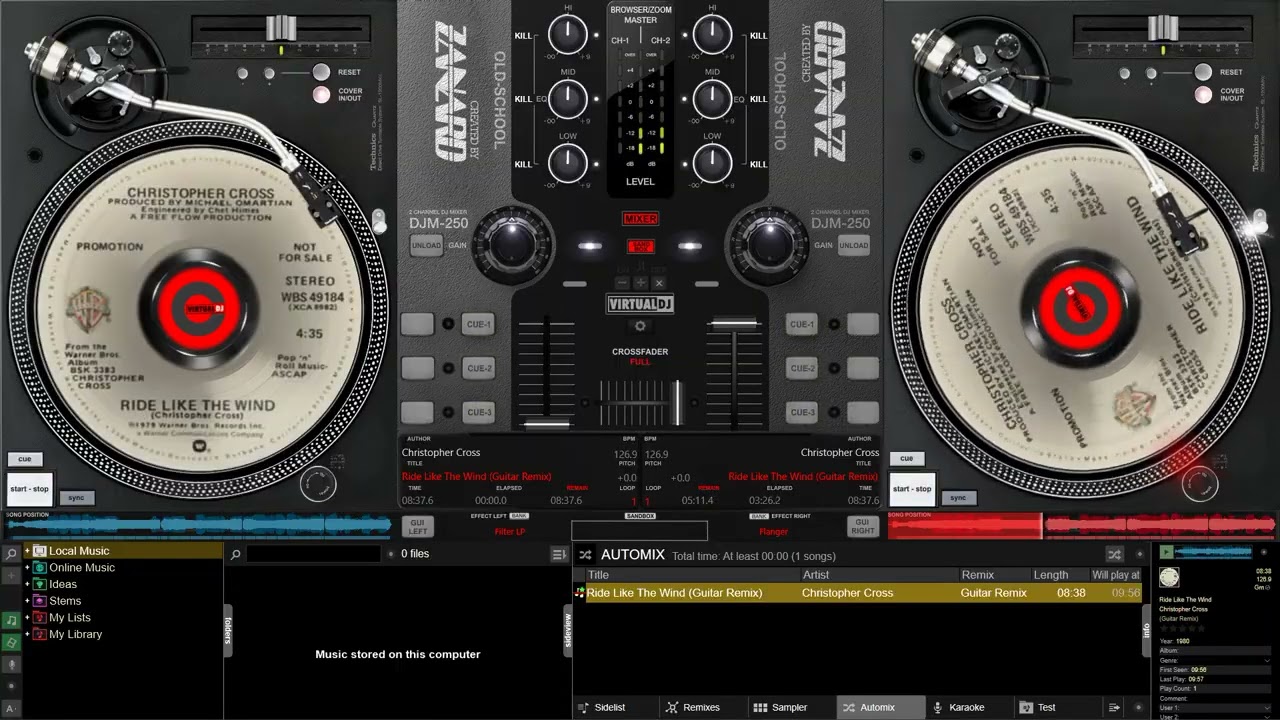Click the prelisten play icon in info panel
The image size is (1280, 720).
(x=1166, y=552)
